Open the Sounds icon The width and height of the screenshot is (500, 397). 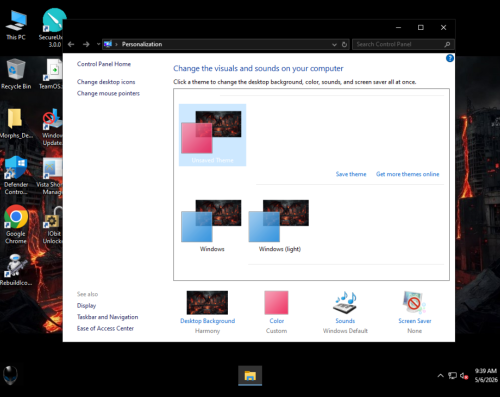(x=345, y=302)
